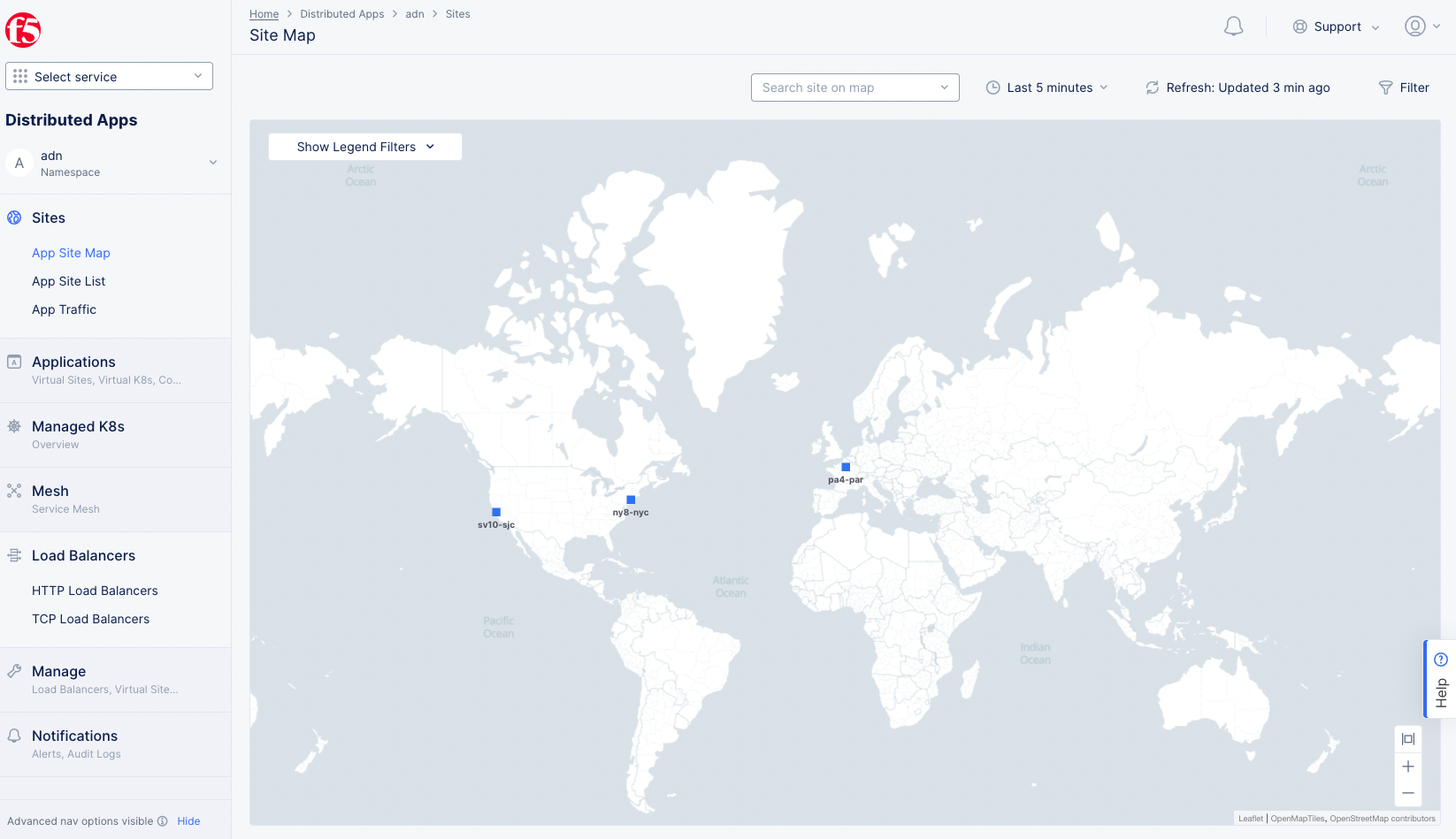This screenshot has height=839, width=1456.
Task: Open the Last 5 minutes time range dropdown
Action: tap(1048, 88)
